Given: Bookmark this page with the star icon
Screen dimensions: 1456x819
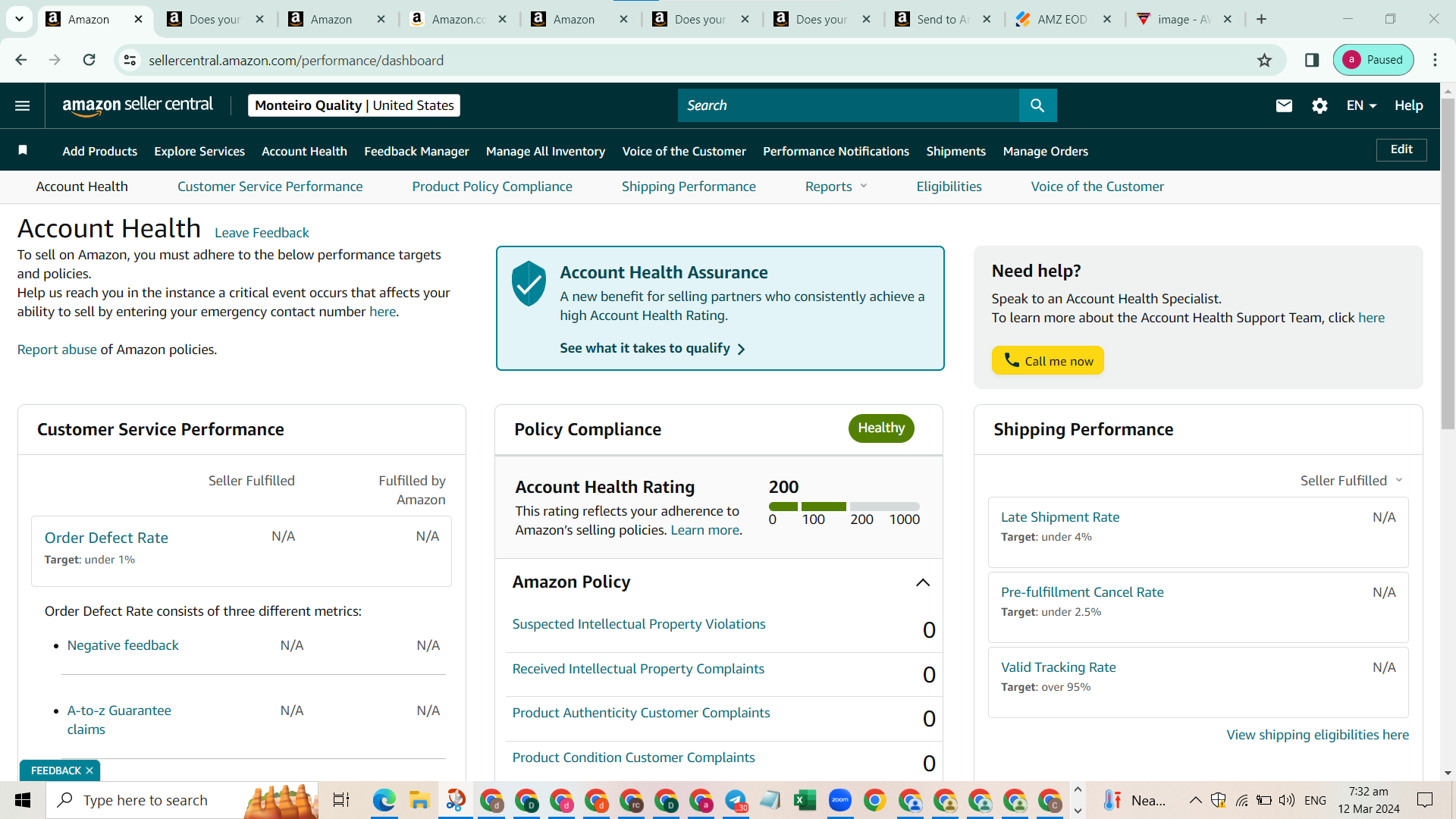Looking at the screenshot, I should coord(1264,60).
